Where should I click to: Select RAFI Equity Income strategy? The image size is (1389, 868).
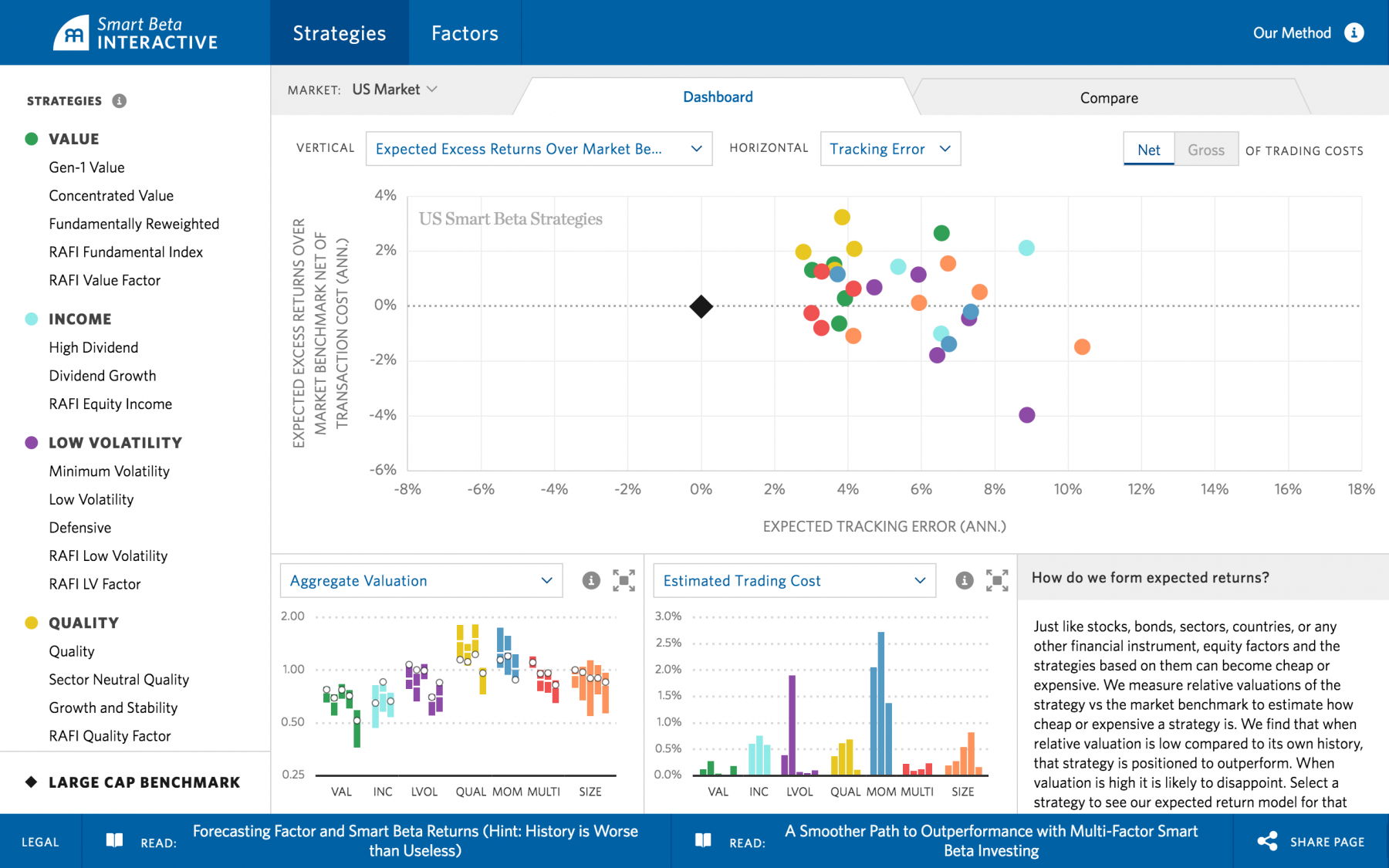(110, 404)
